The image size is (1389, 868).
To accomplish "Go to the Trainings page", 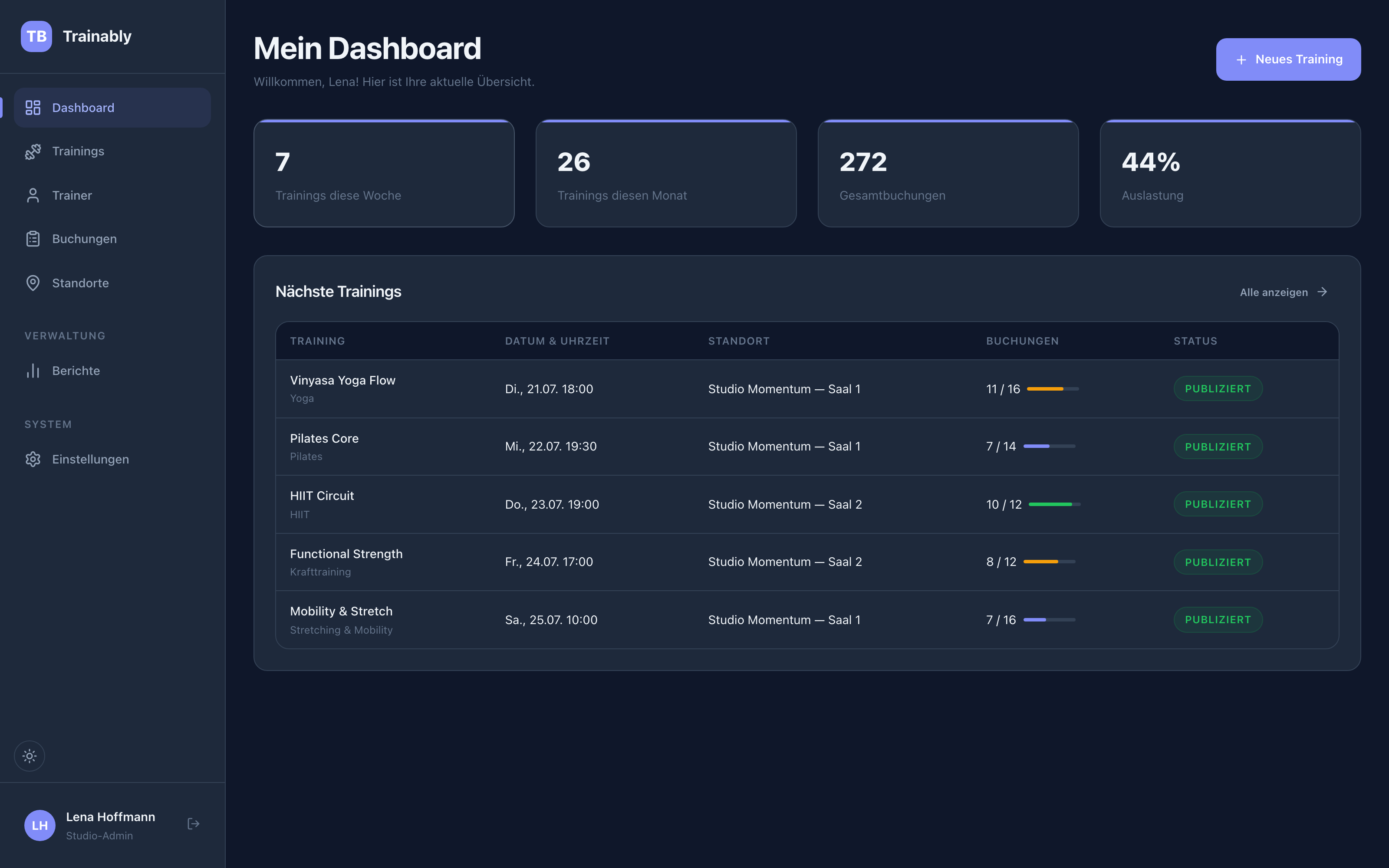I will [112, 151].
